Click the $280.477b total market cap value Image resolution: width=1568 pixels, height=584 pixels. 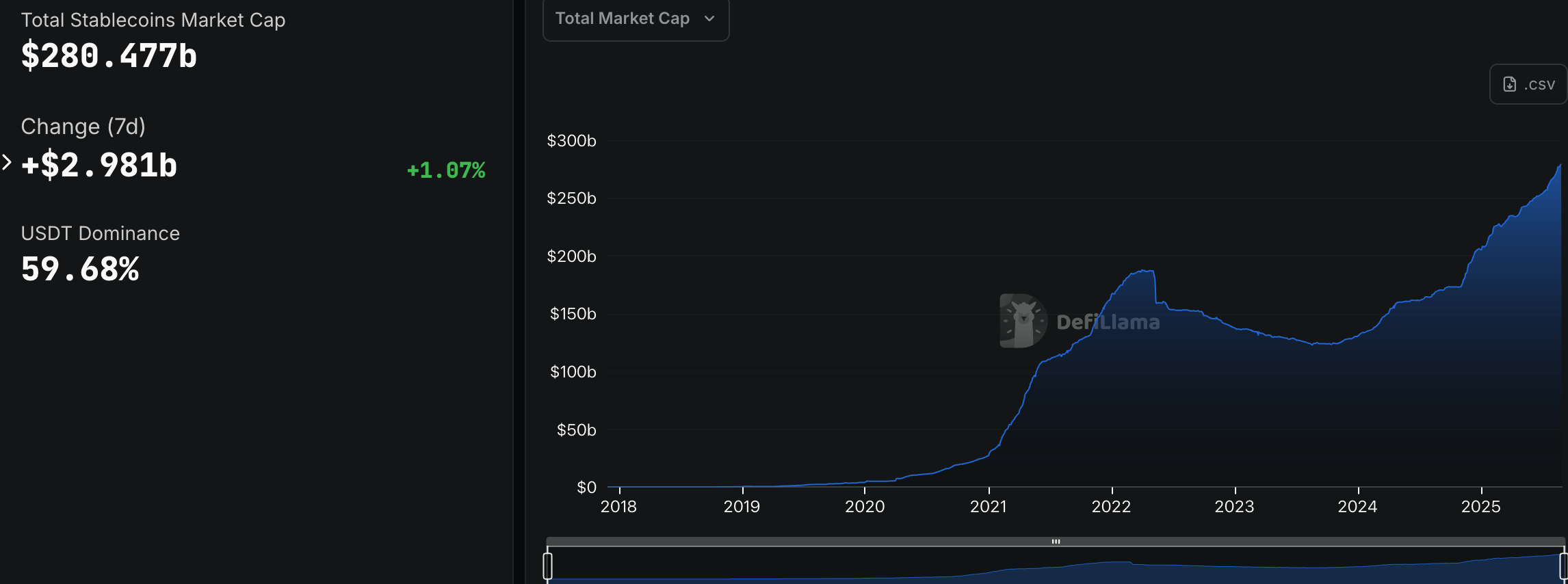click(x=109, y=56)
